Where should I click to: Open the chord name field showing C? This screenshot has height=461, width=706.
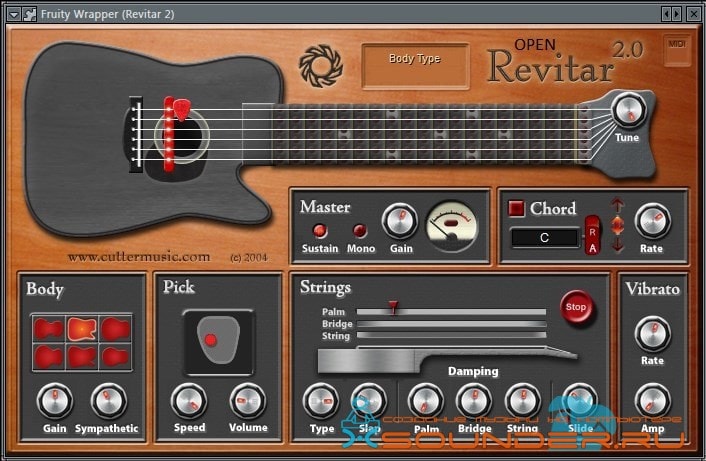[544, 238]
